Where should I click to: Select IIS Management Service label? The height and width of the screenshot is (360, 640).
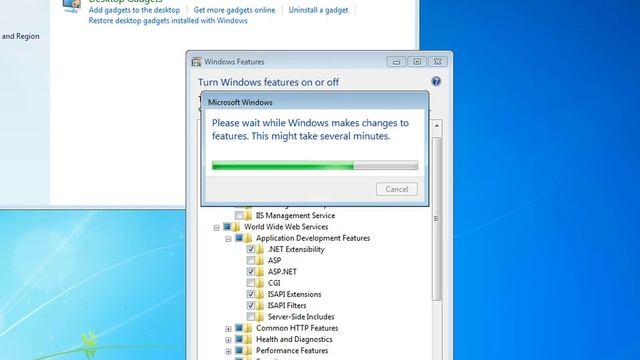pos(295,215)
